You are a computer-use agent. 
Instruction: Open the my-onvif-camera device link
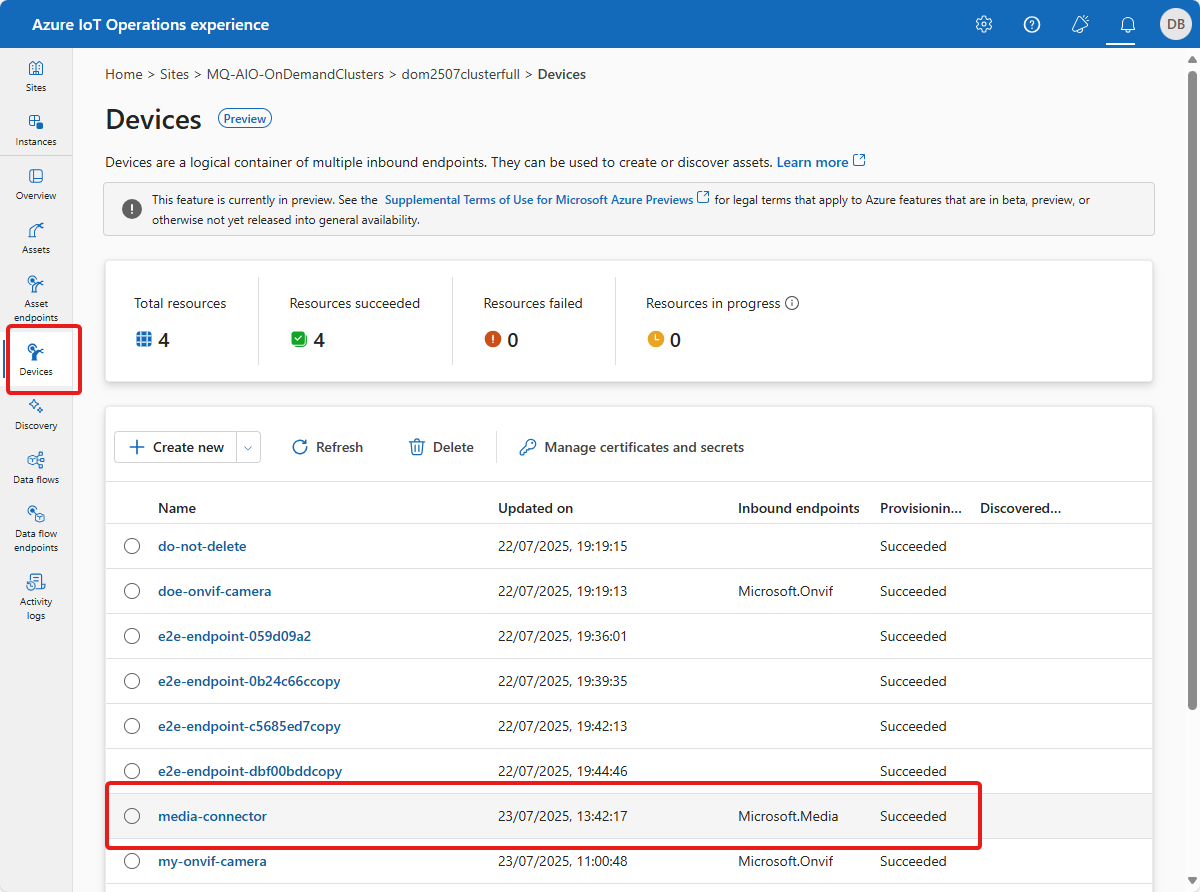tap(212, 861)
